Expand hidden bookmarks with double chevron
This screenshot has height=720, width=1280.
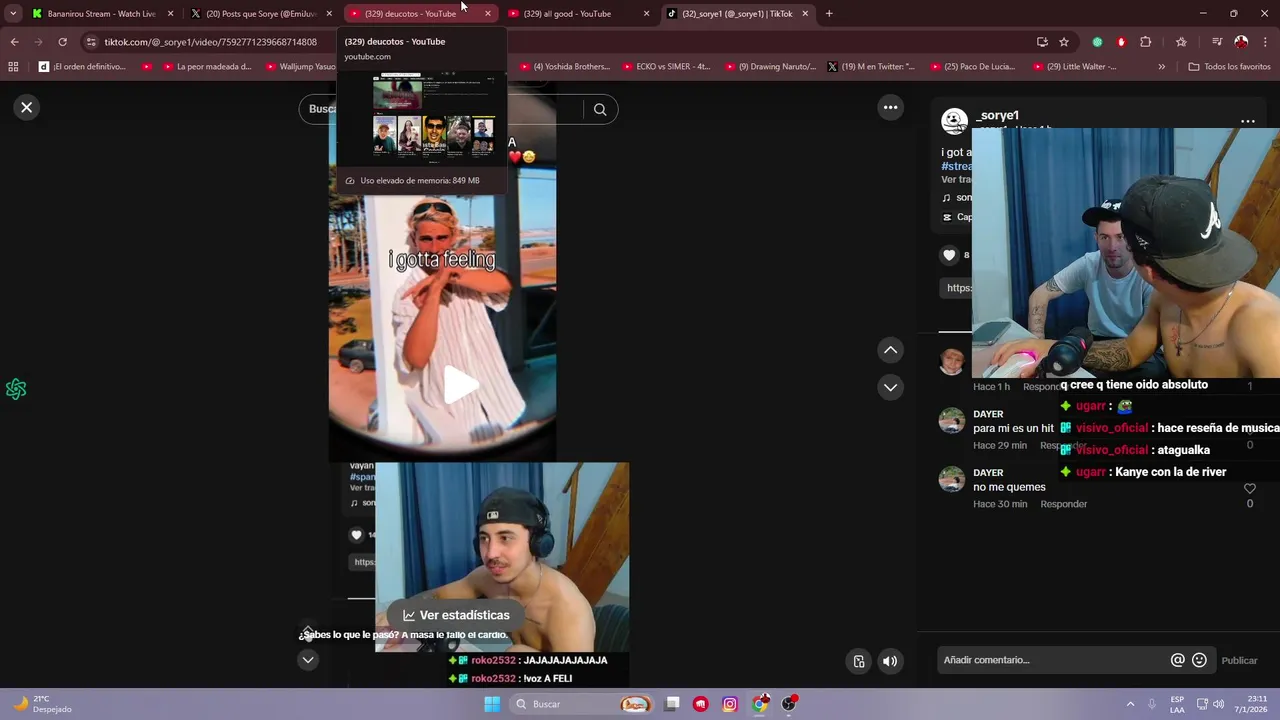coord(1161,67)
